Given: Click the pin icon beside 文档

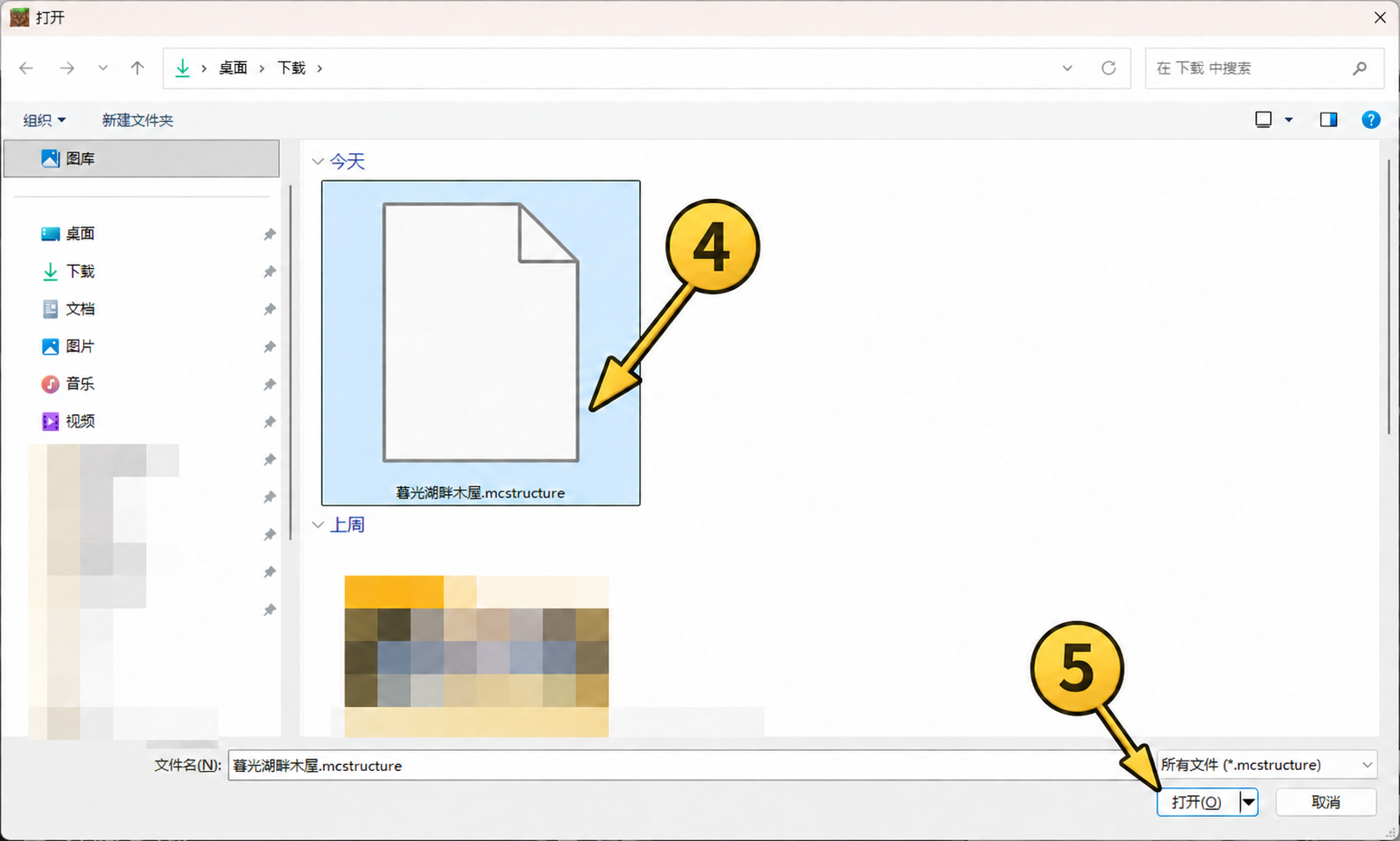Looking at the screenshot, I should point(269,309).
